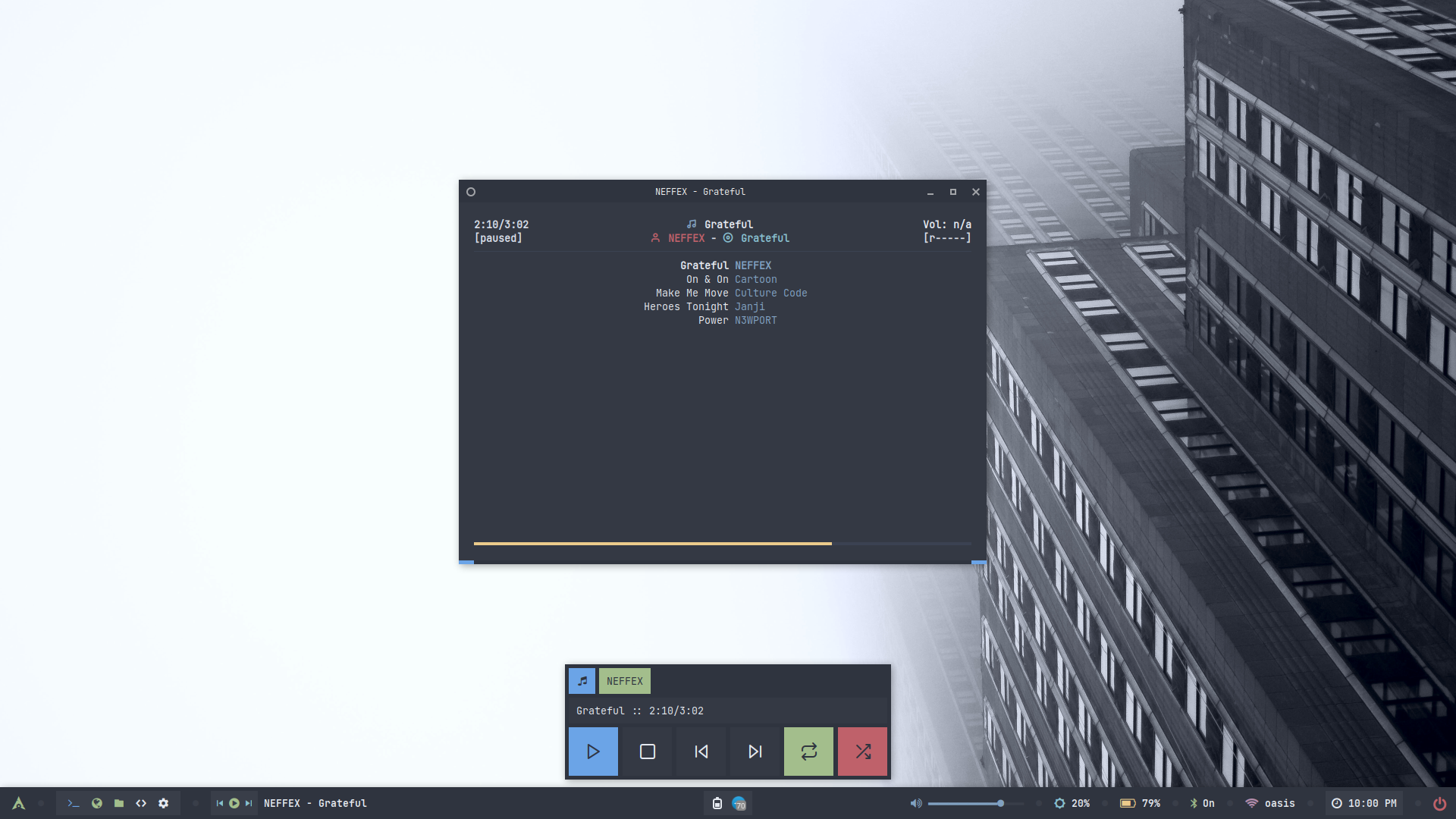Click taskbar play button next to NEFFEX

pyautogui.click(x=234, y=803)
